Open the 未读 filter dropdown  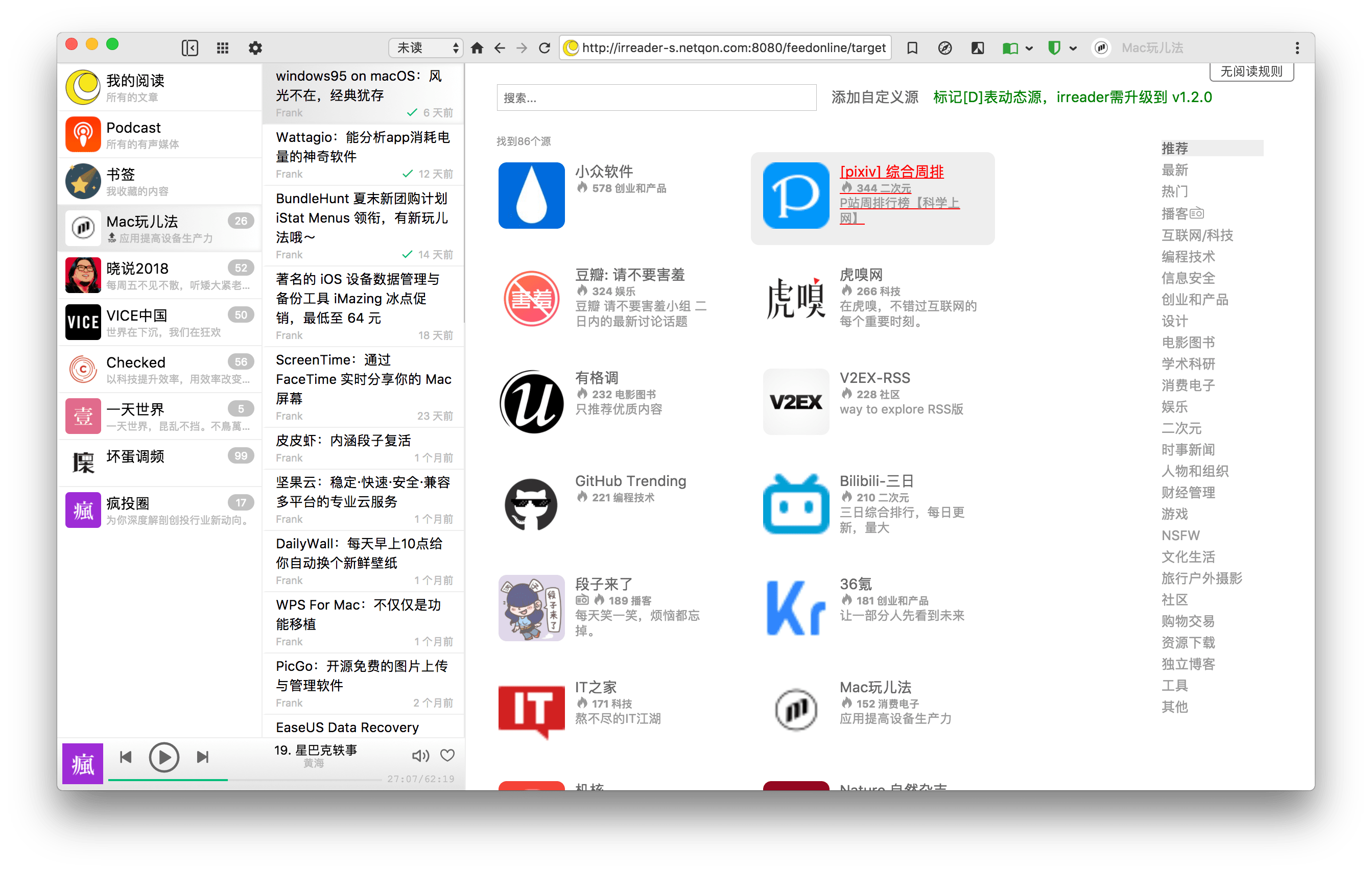(425, 48)
